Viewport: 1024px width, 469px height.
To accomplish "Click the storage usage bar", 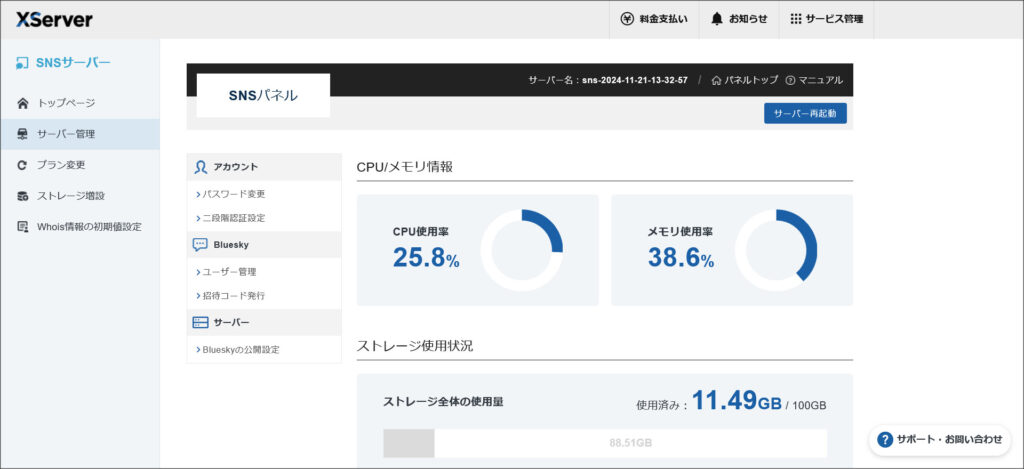I will (605, 443).
